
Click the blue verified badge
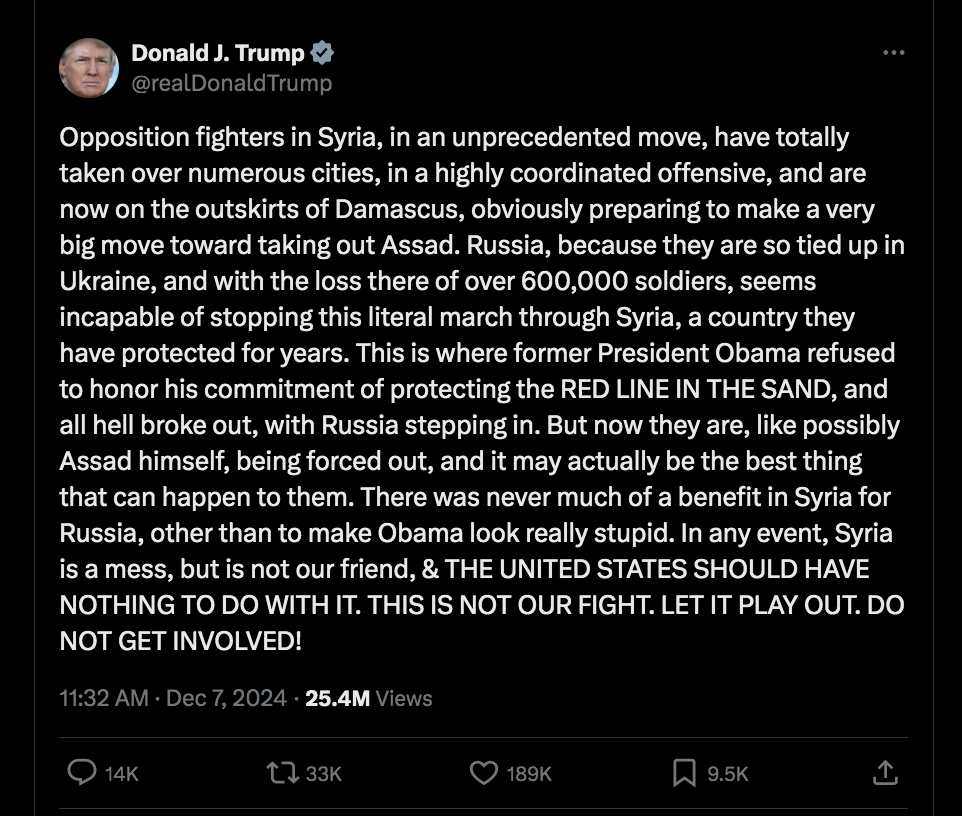coord(323,53)
